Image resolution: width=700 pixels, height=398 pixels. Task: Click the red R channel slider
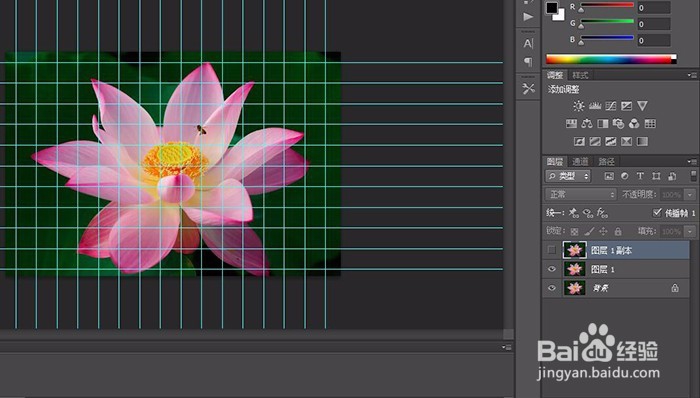(x=607, y=6)
